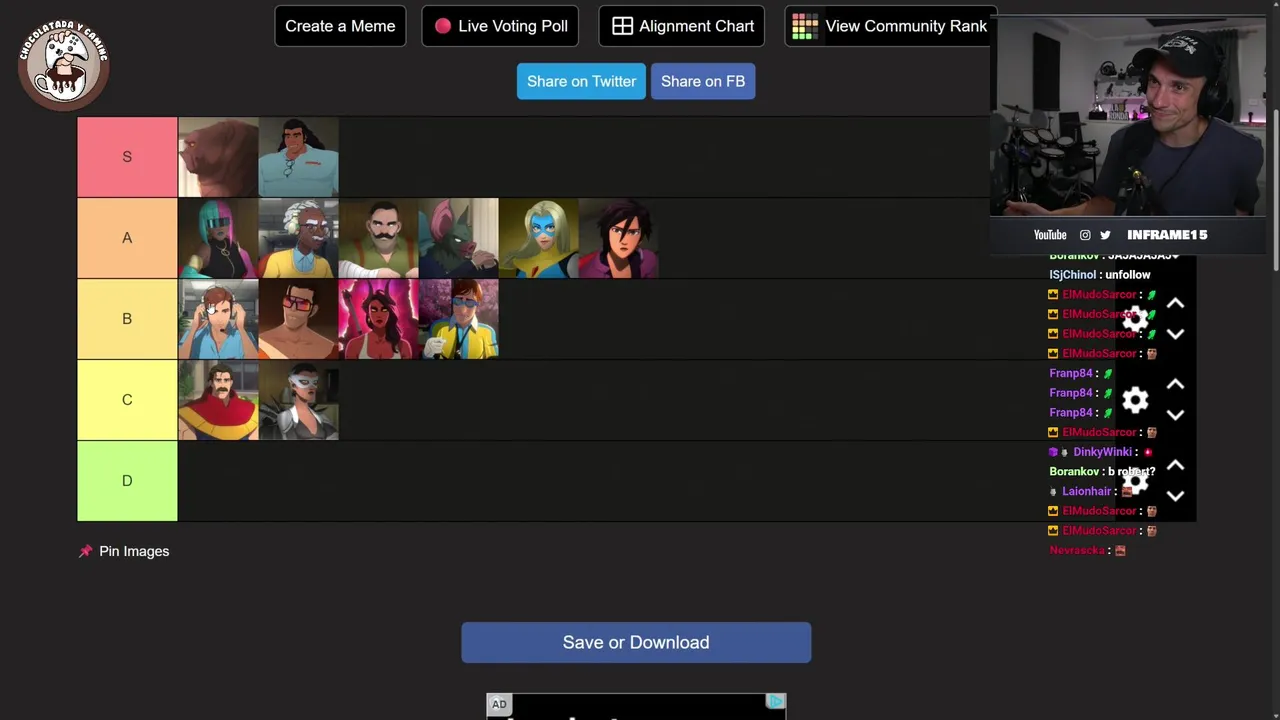Select the silver-masked woman in C tier
Viewport: 1280px width, 720px height.
(x=298, y=400)
